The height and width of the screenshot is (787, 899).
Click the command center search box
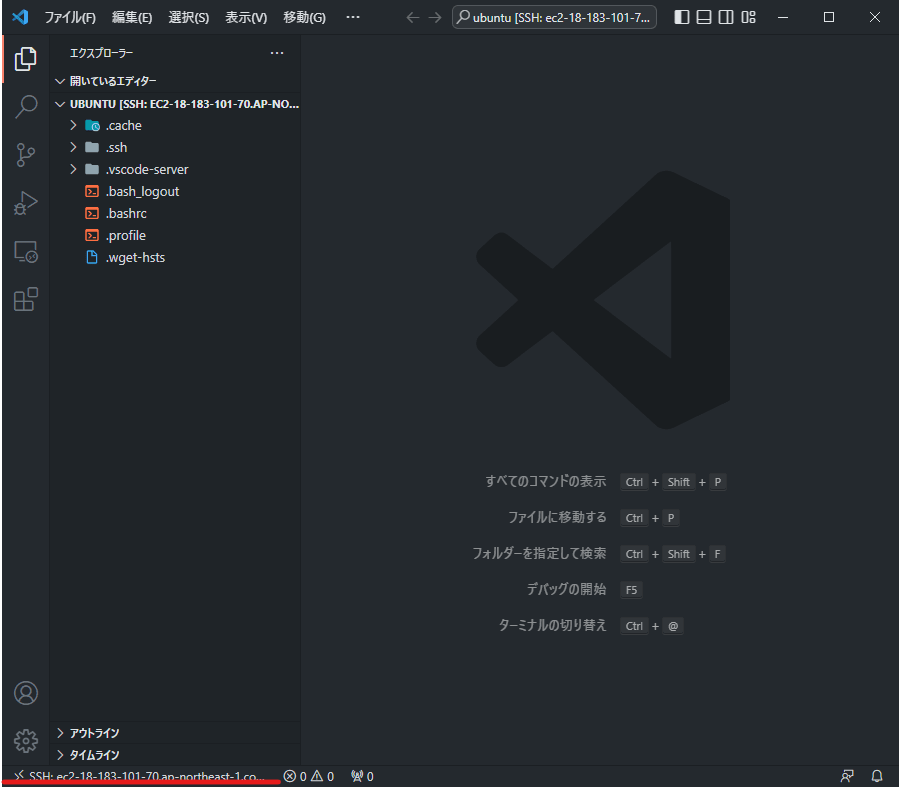coord(554,17)
